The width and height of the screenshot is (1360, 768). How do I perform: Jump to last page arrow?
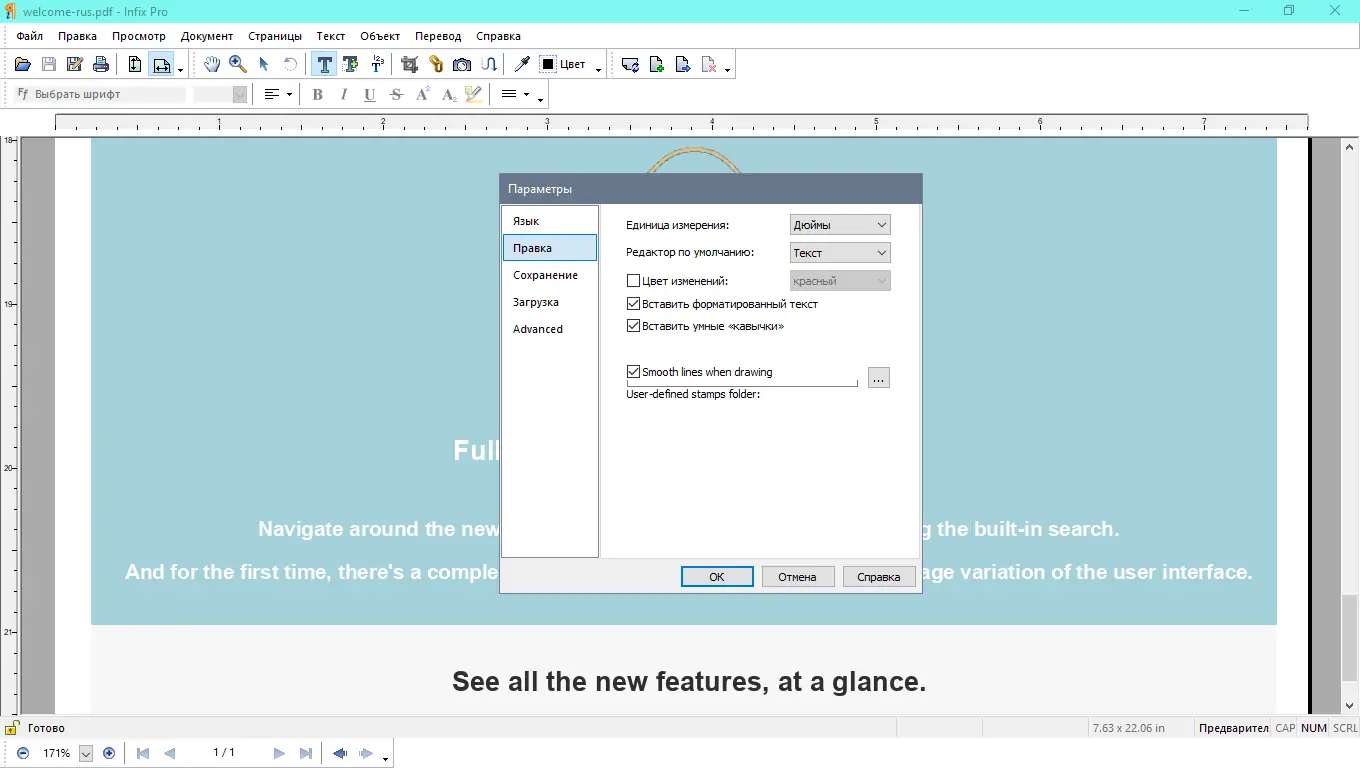point(306,753)
